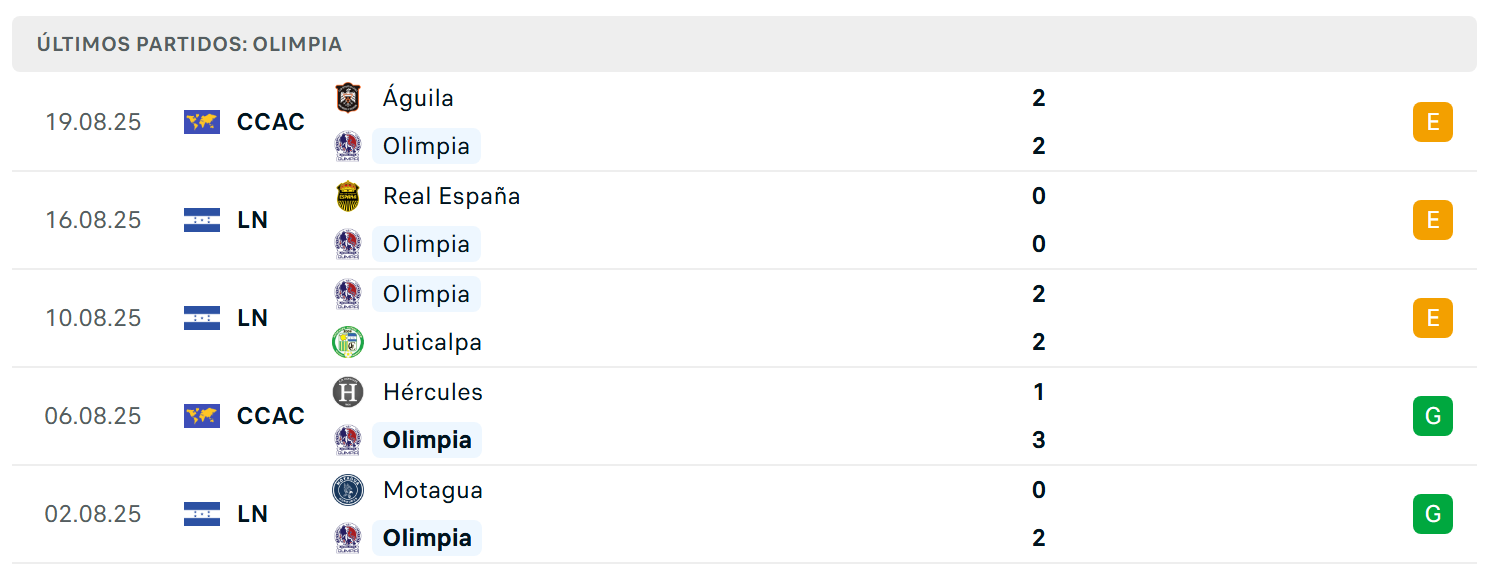Viewport: 1493px width, 577px height.
Task: Click the Motagua blue crest icon
Action: click(x=347, y=490)
